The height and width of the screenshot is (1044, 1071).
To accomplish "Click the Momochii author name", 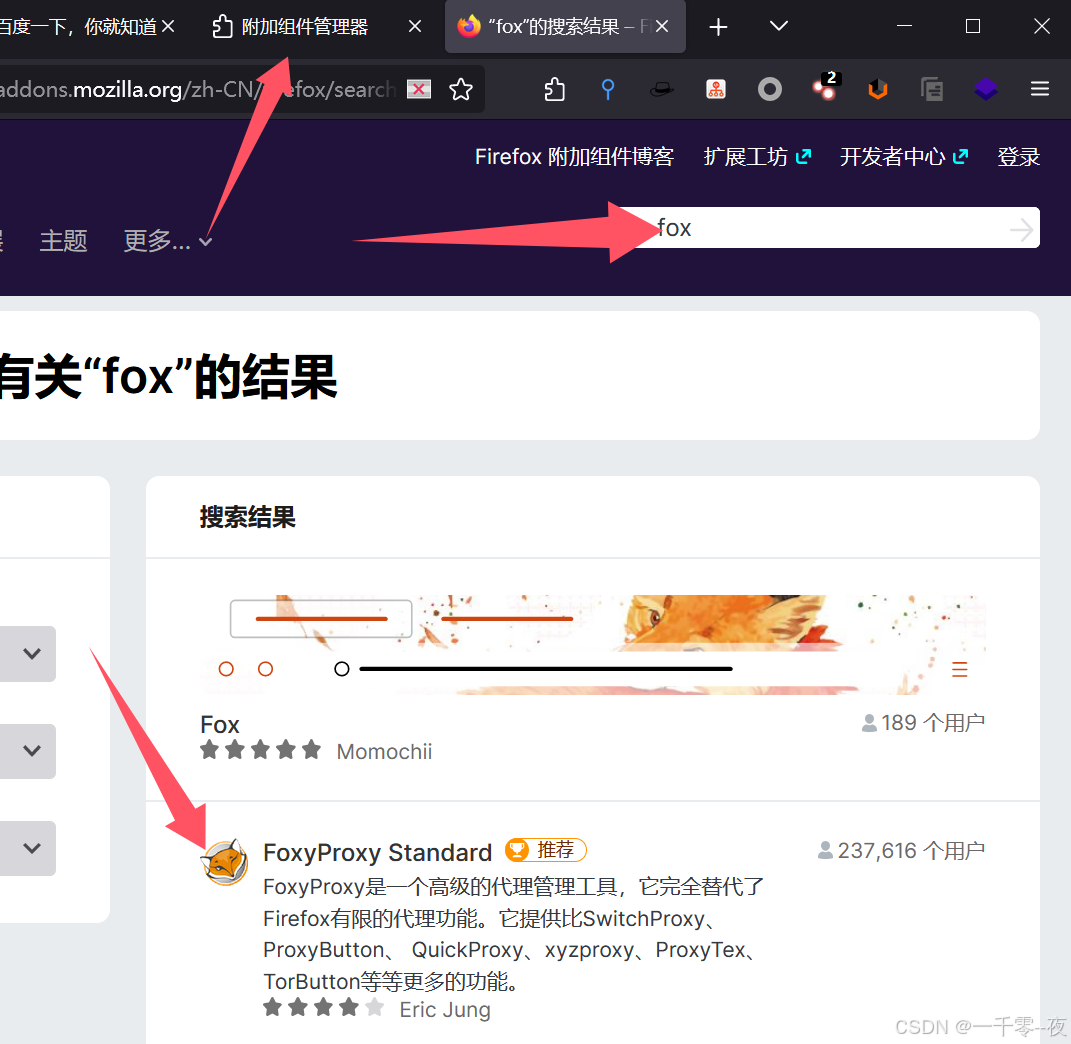I will 384,752.
